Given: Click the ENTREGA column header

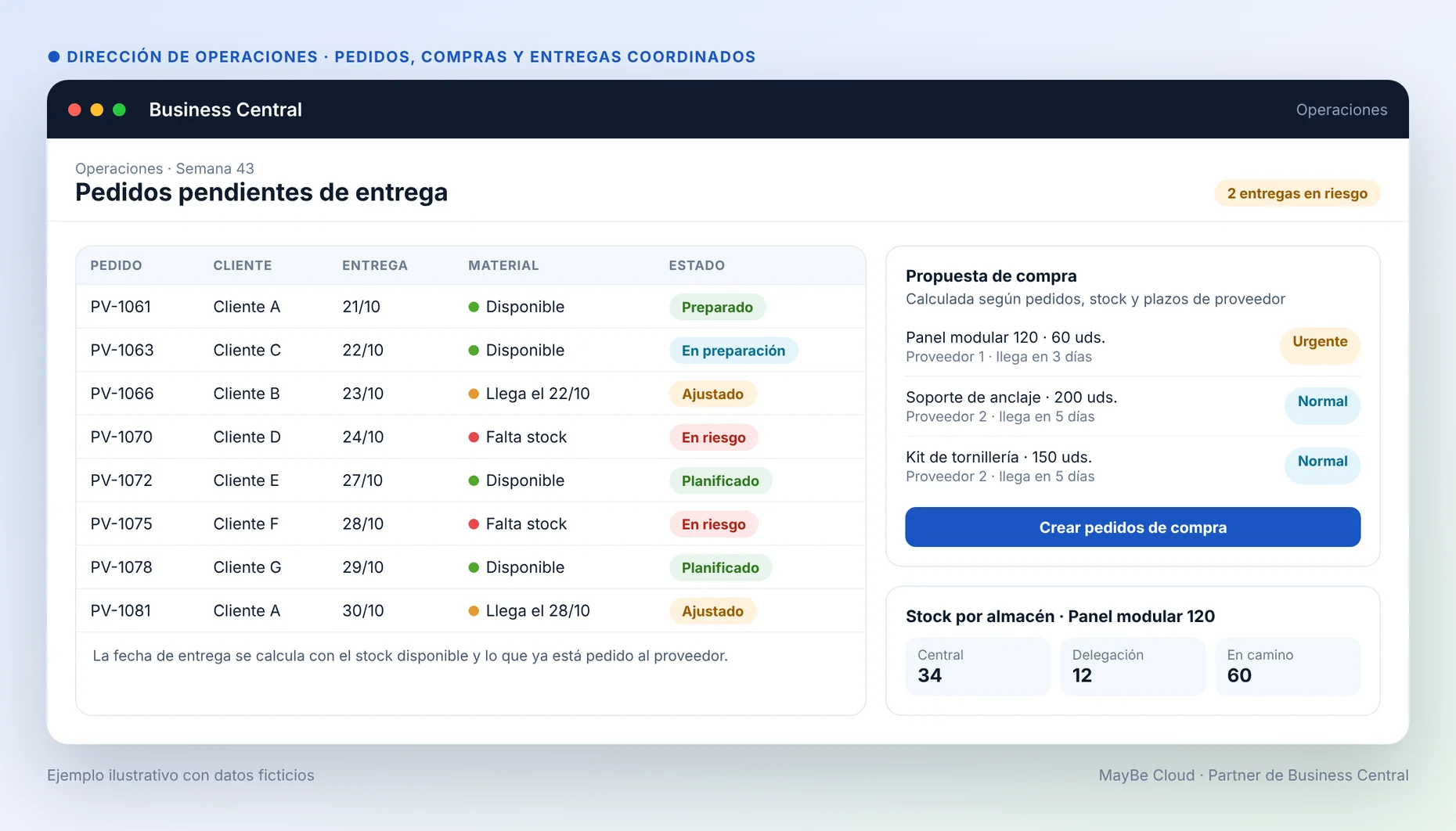Looking at the screenshot, I should point(375,265).
